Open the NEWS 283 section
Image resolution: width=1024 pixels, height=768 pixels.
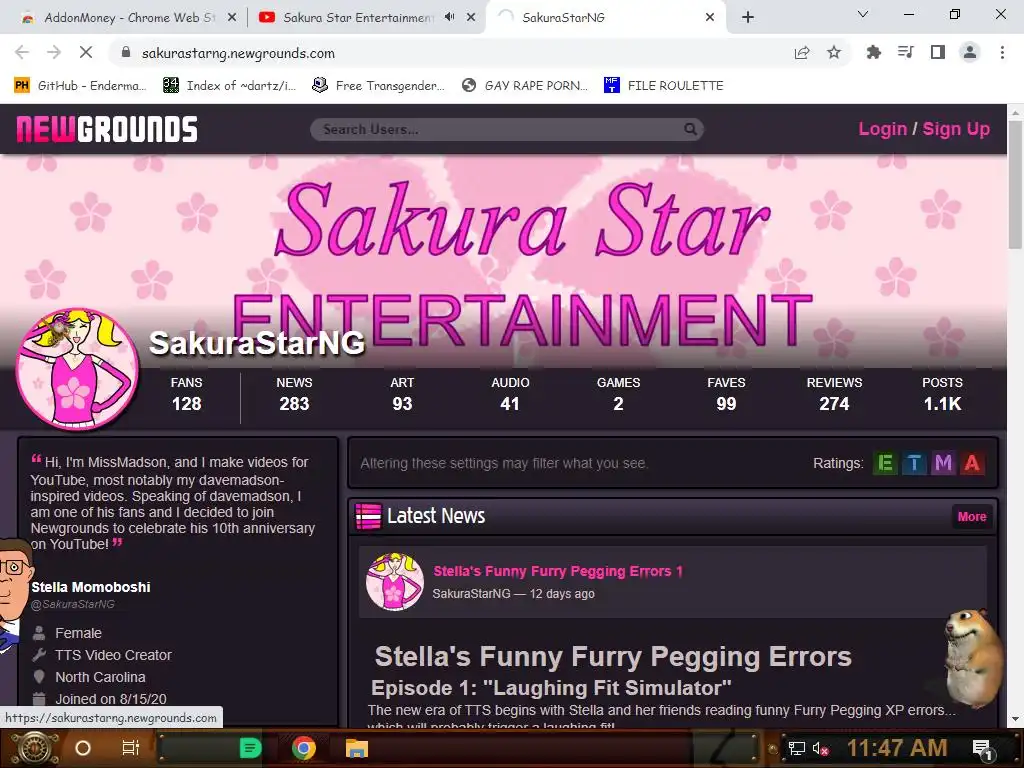click(x=294, y=394)
